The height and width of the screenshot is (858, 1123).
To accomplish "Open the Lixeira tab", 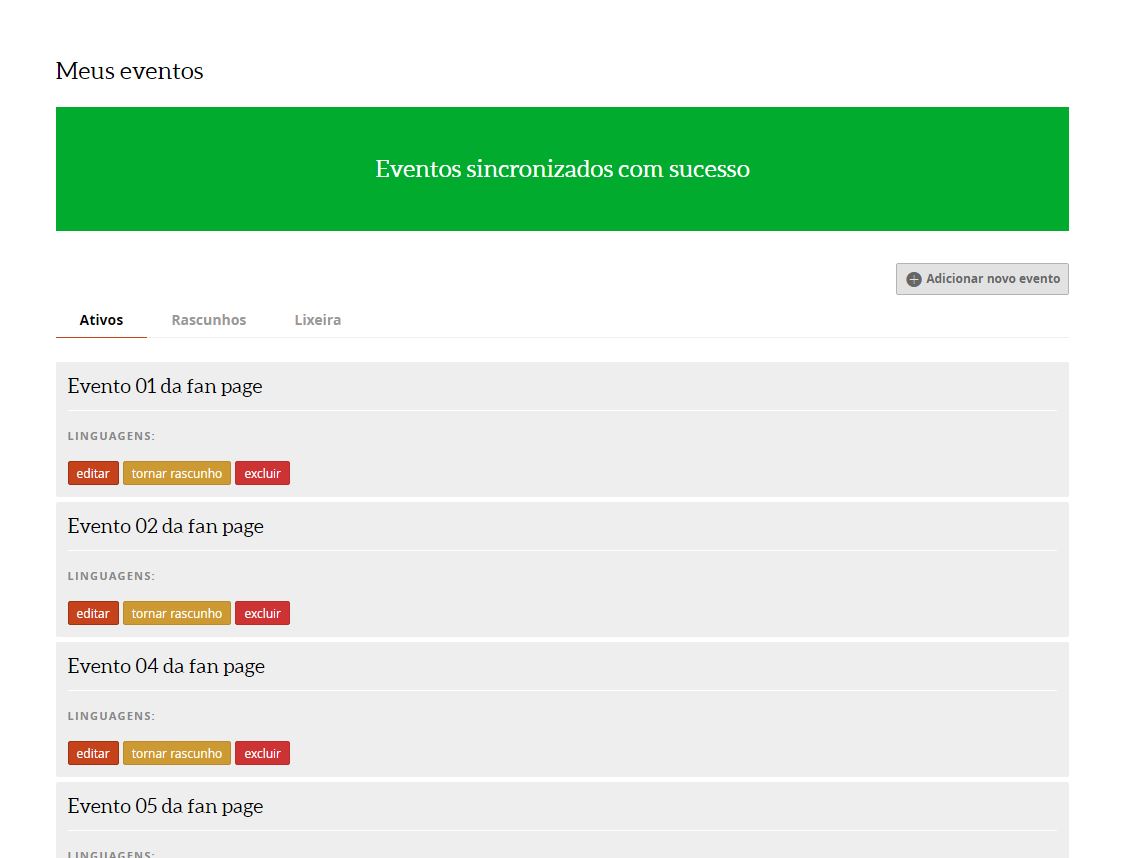I will (317, 320).
